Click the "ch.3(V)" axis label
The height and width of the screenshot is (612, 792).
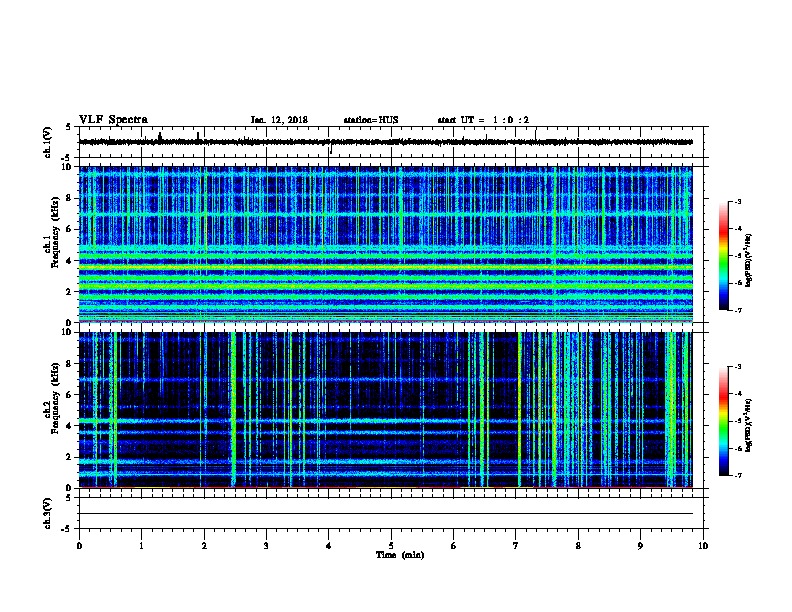click(x=47, y=513)
